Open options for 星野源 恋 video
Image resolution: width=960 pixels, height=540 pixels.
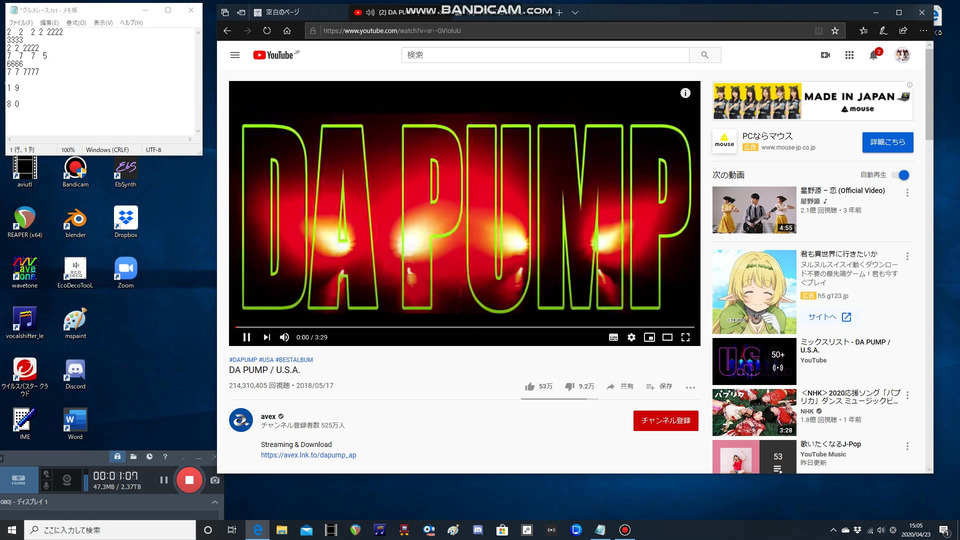coord(907,193)
